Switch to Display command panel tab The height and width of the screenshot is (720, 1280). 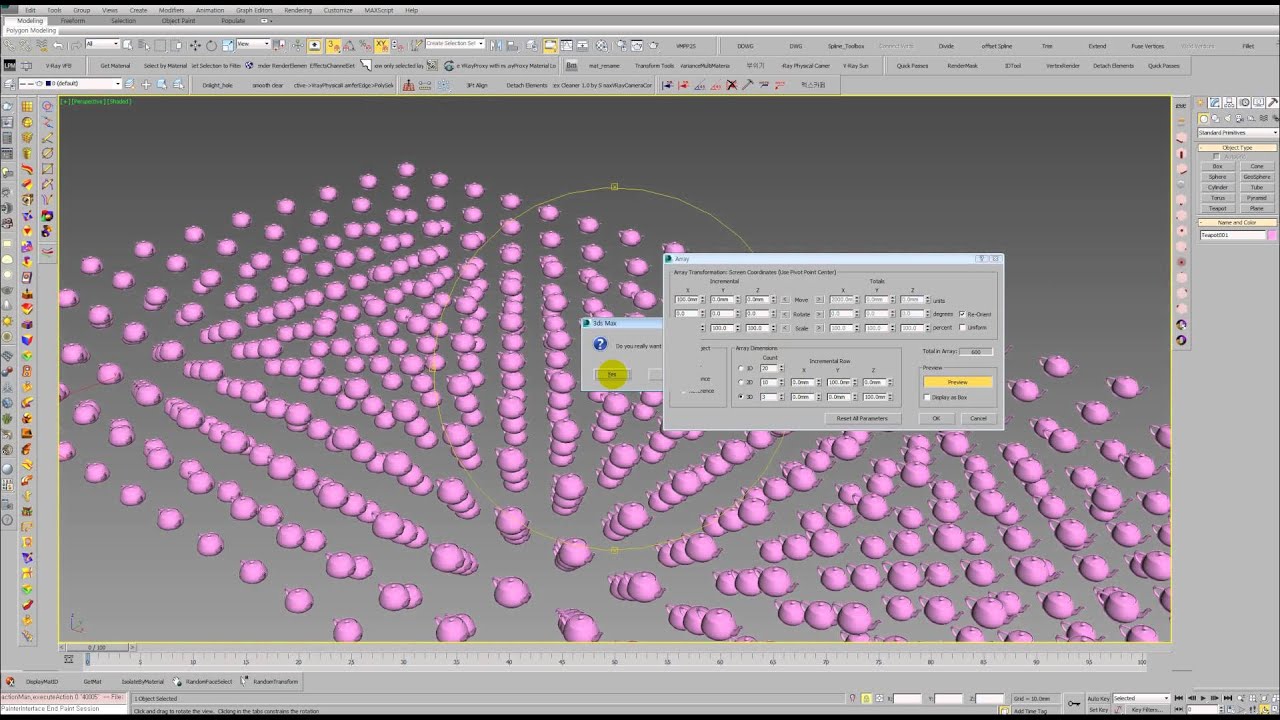(x=1258, y=102)
